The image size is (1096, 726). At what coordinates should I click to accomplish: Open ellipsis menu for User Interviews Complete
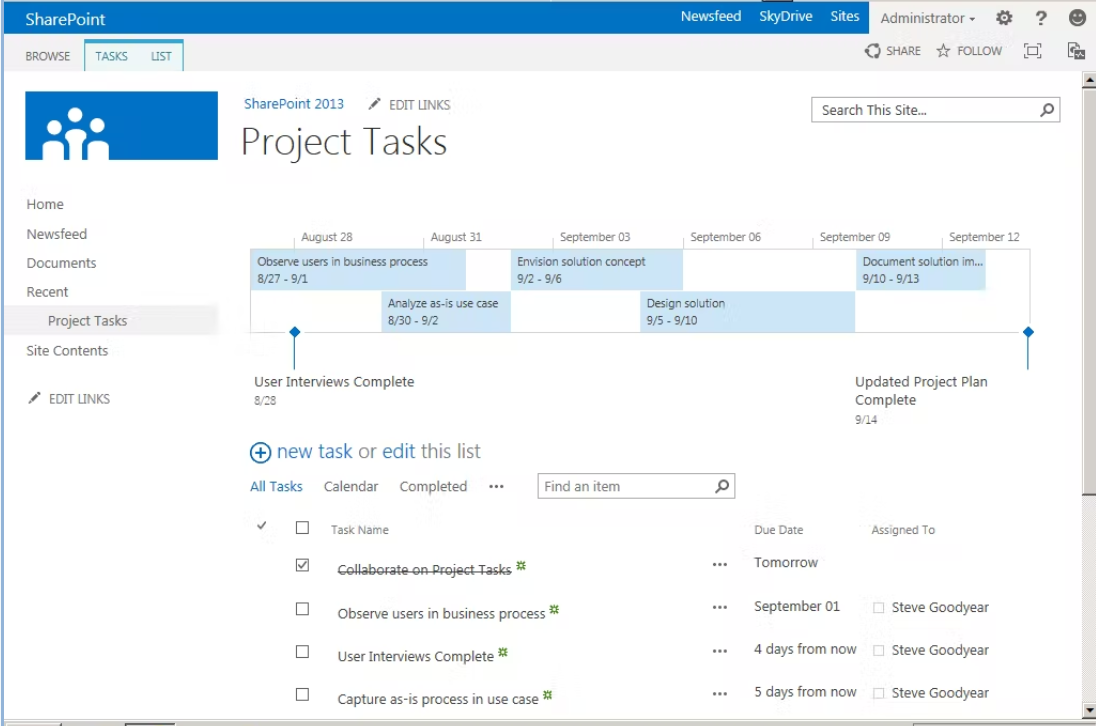click(x=720, y=651)
